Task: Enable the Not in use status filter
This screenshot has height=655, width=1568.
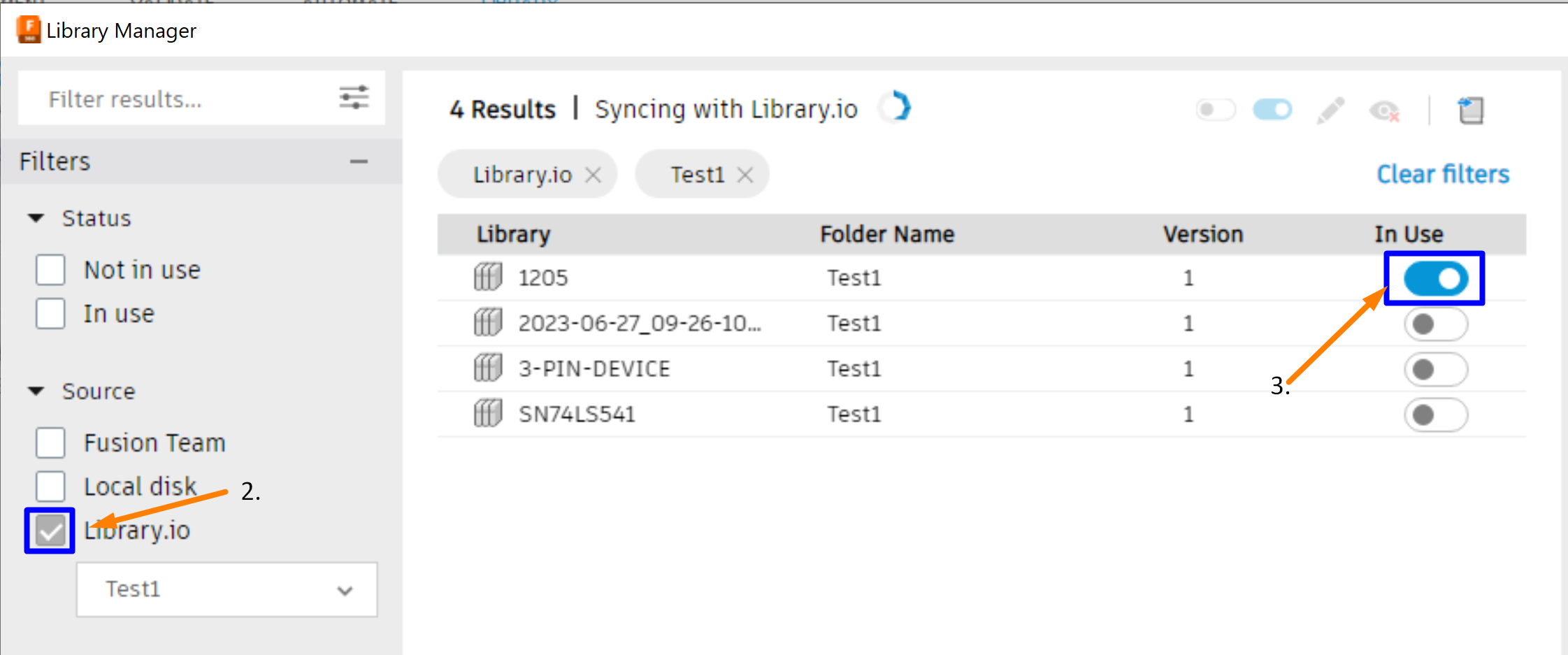Action: [50, 269]
